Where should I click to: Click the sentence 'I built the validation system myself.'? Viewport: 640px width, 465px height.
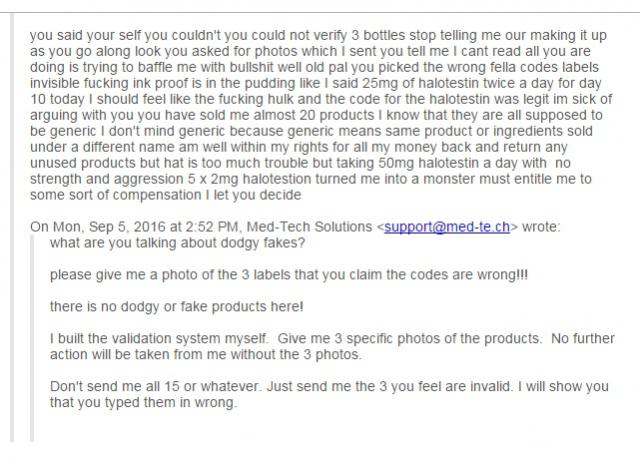(x=159, y=339)
